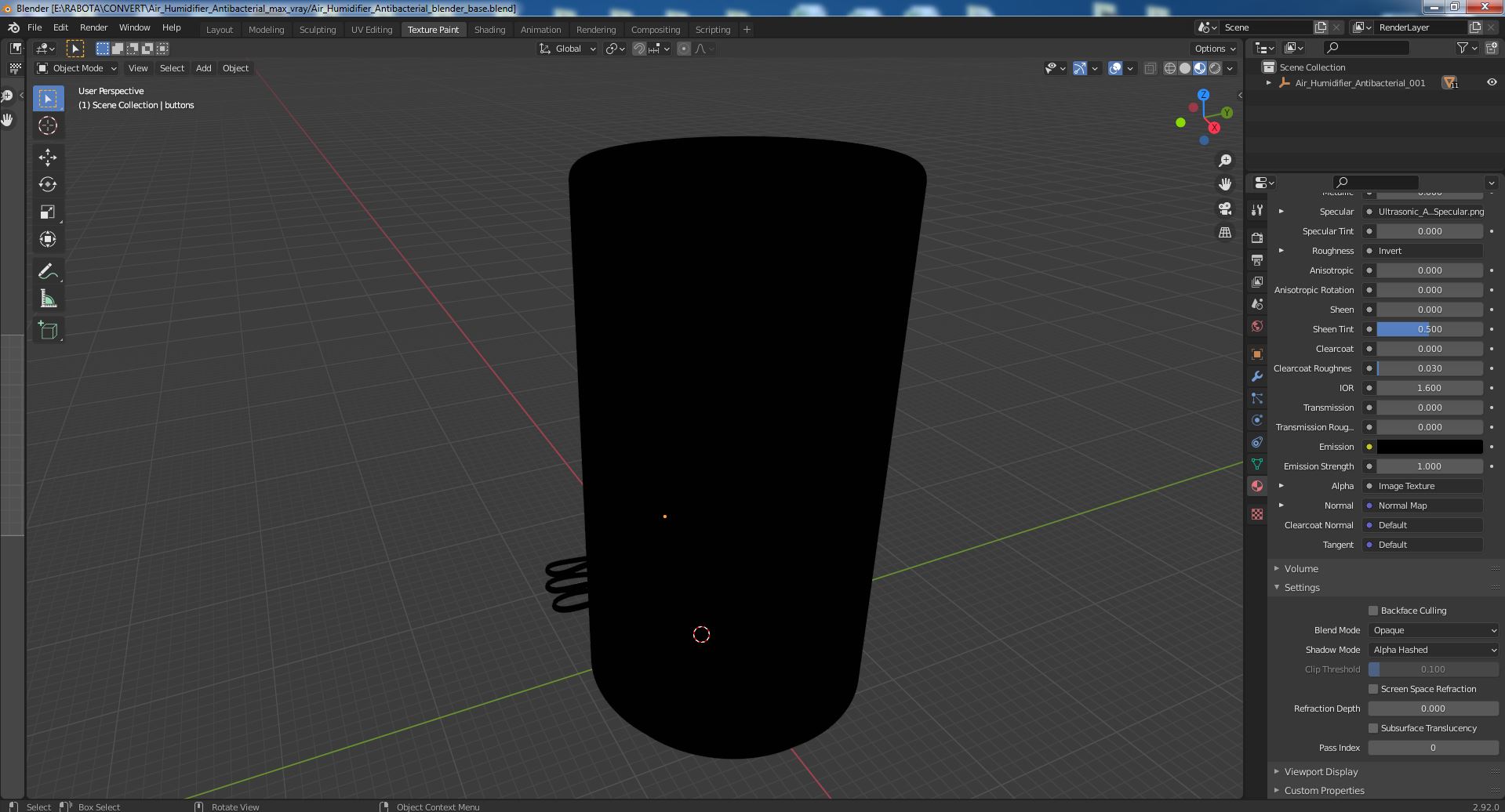This screenshot has height=812, width=1505.
Task: Open the Particle properties tab
Action: point(1257,397)
